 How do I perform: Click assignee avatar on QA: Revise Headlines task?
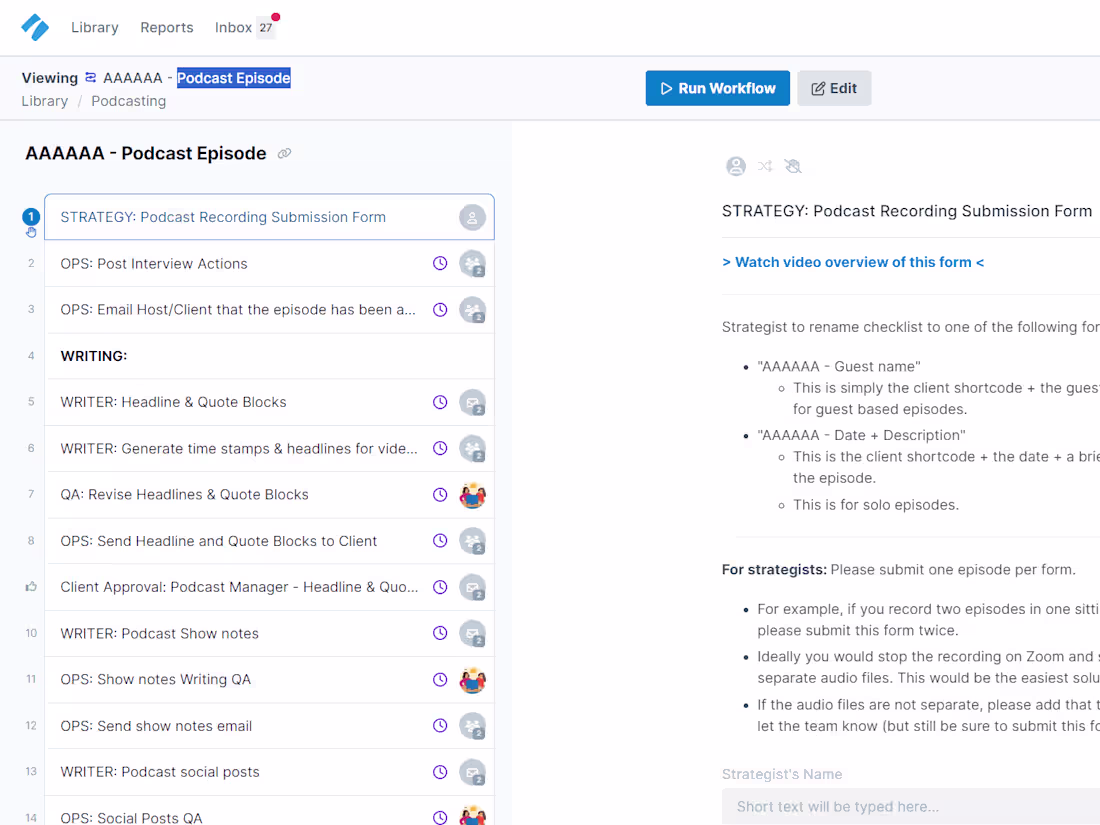[x=472, y=495]
